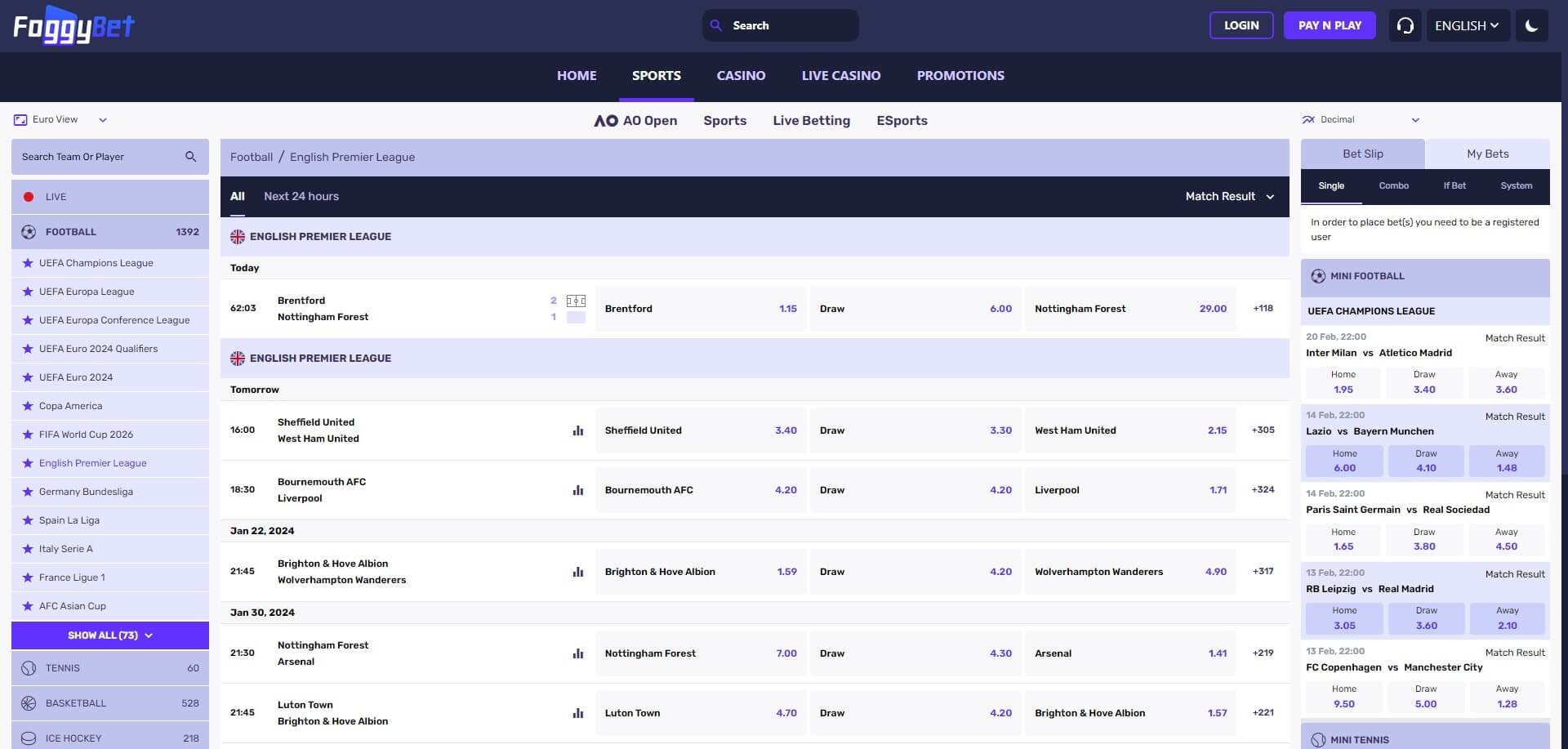Open the Live betting section icon
This screenshot has width=1568, height=749.
click(27, 196)
